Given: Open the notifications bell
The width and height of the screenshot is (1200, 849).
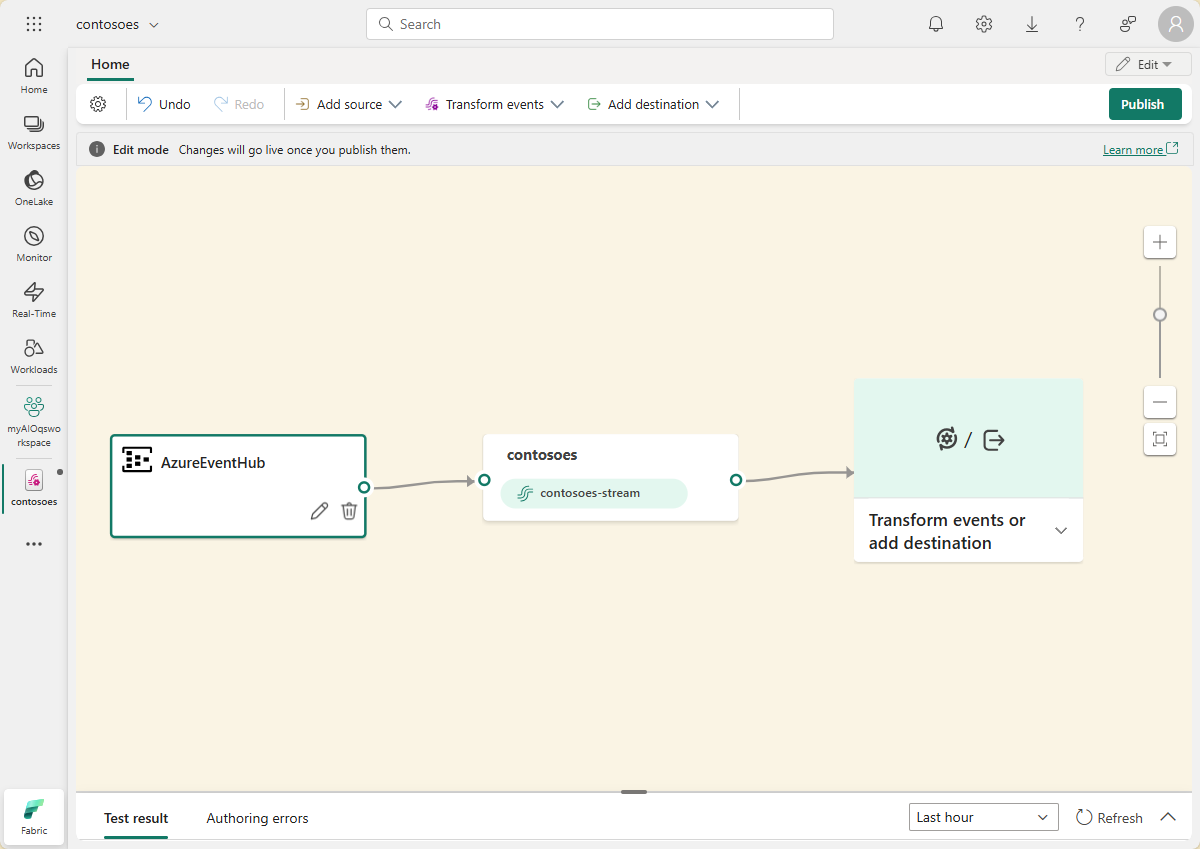Looking at the screenshot, I should coord(936,23).
